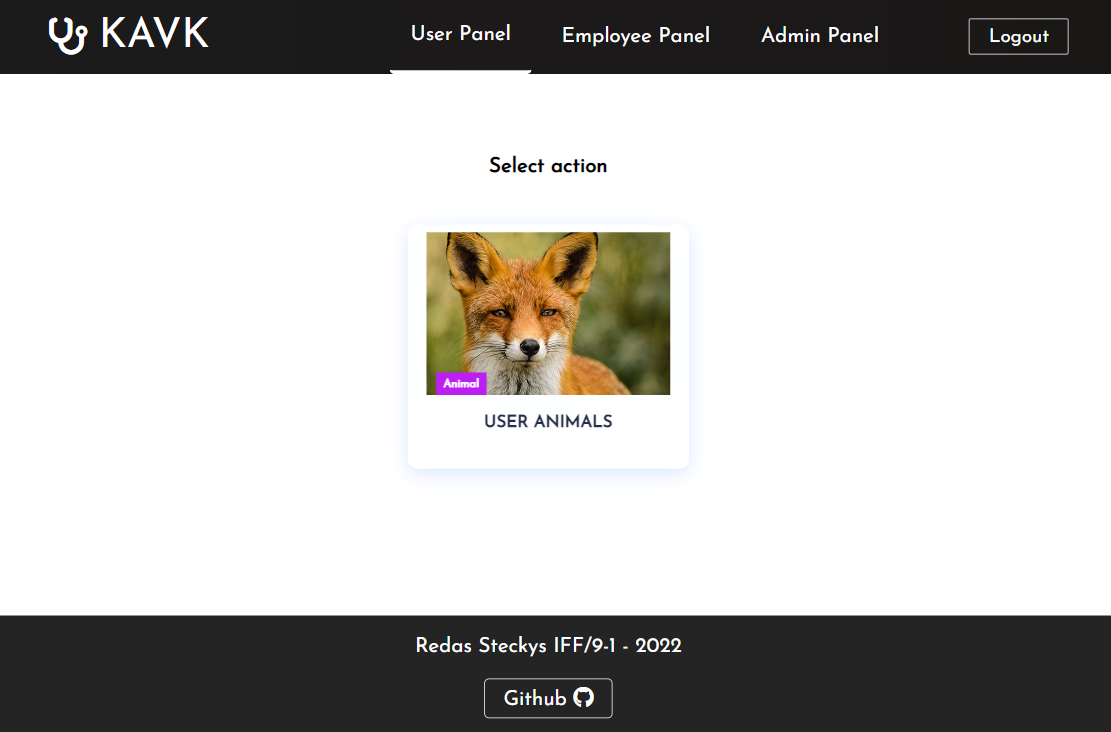Open the Github repository button
Image resolution: width=1111 pixels, height=732 pixels.
(x=548, y=698)
